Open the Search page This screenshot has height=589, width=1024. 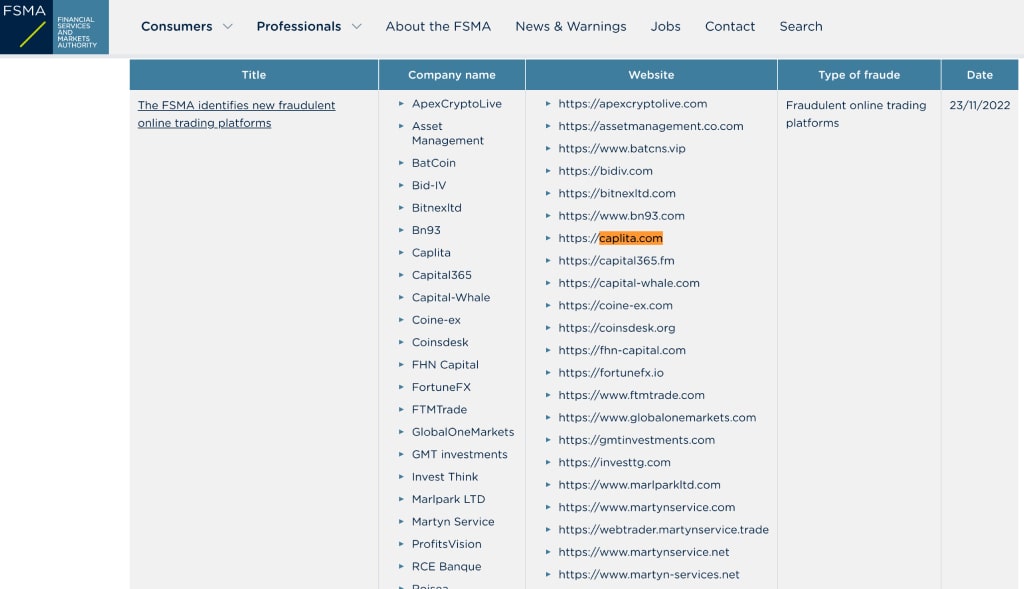(801, 27)
